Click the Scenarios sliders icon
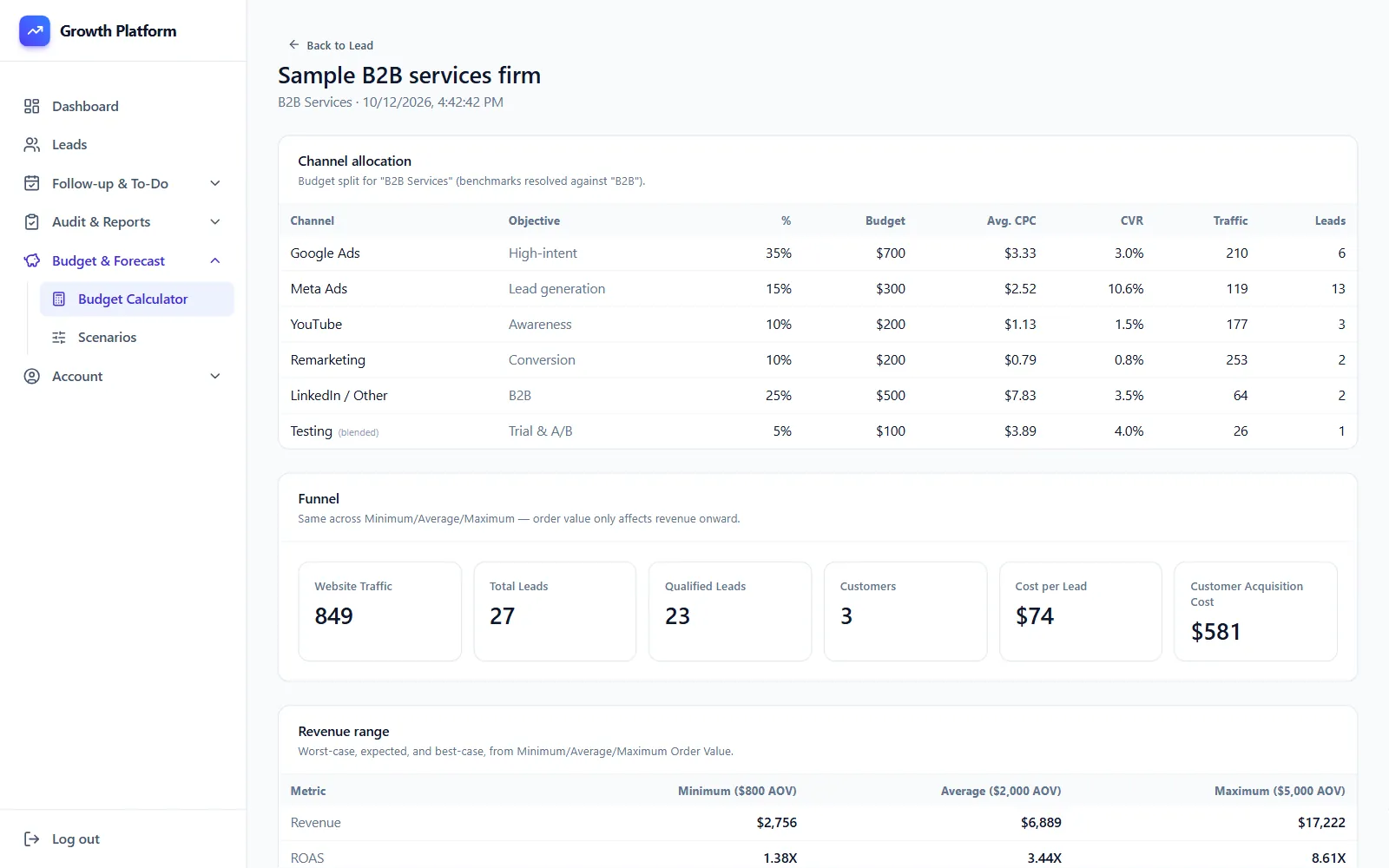Image resolution: width=1389 pixels, height=868 pixels. point(59,337)
